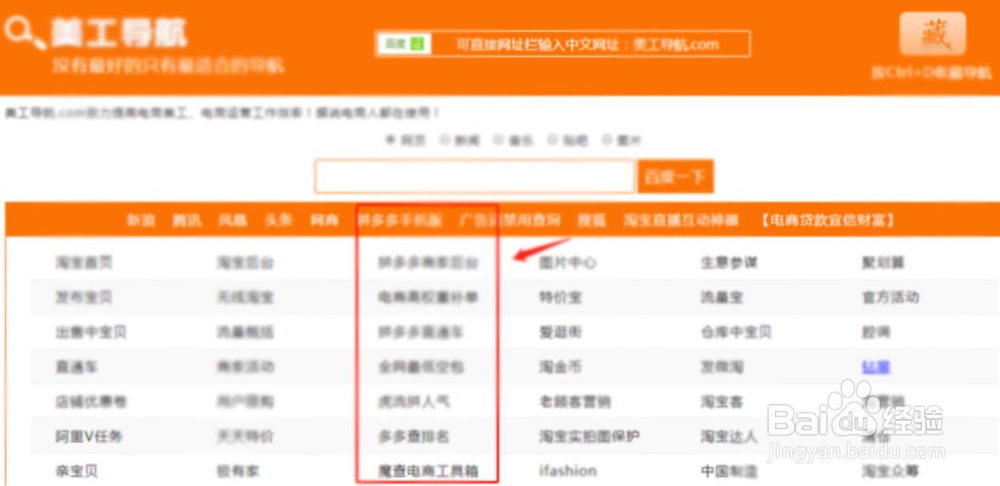Open the 特价宝 link
This screenshot has height=486, width=1000.
pos(561,297)
